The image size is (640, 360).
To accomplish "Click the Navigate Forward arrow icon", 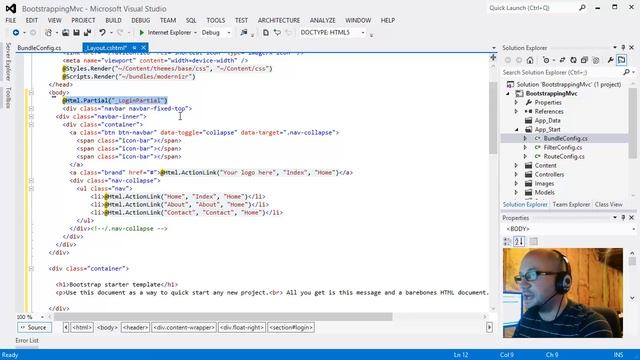I will pos(33,32).
